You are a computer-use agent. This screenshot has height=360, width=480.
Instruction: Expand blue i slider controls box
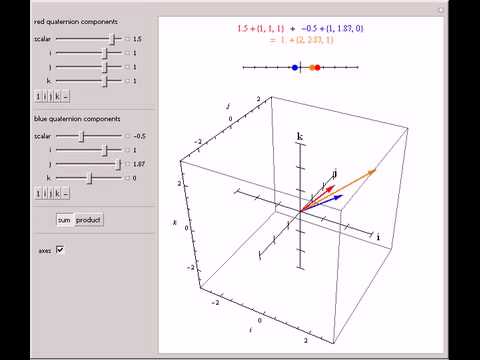click(127, 150)
